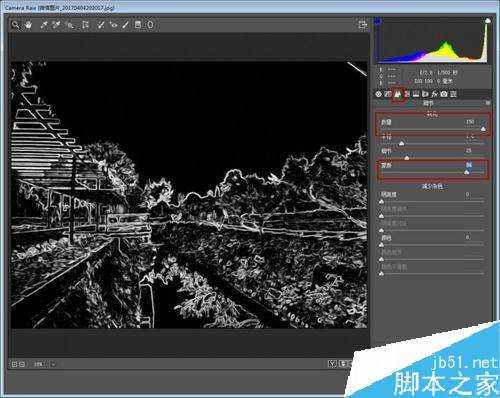
Task: Click the Amount value field showing 150
Action: pyautogui.click(x=470, y=122)
